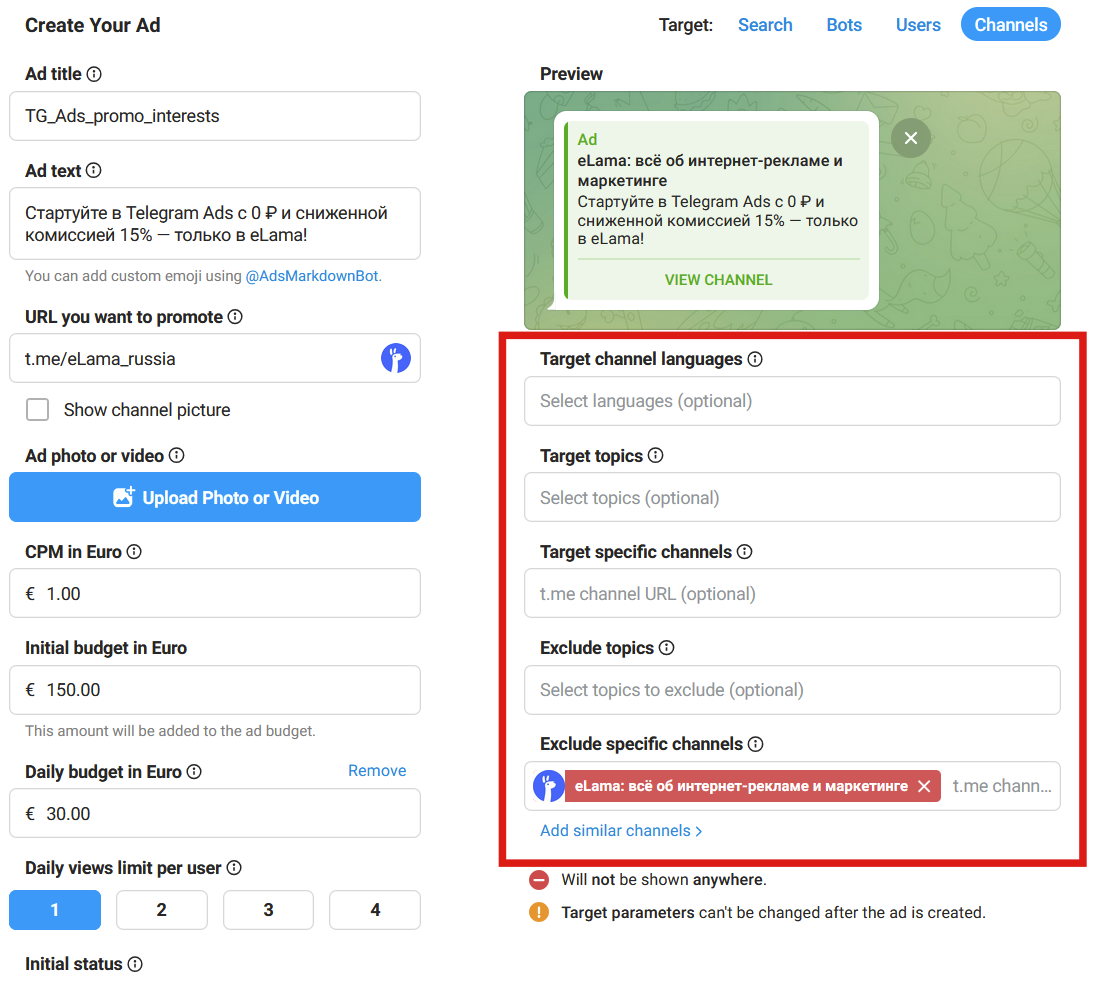Remove the excluded eLama channel tag

[924, 786]
